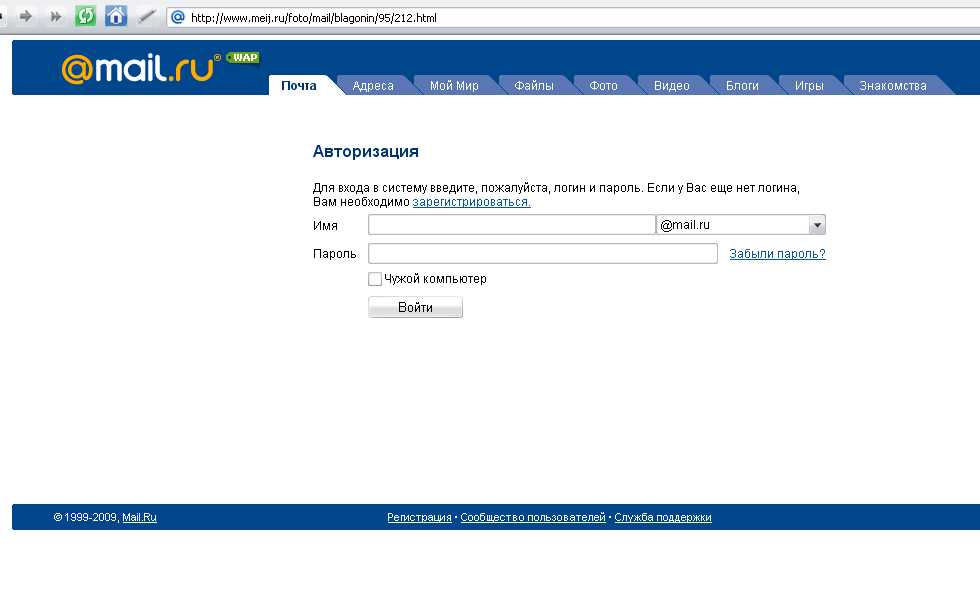980x589 pixels.
Task: Go to the home page via the house icon
Action: 116,16
